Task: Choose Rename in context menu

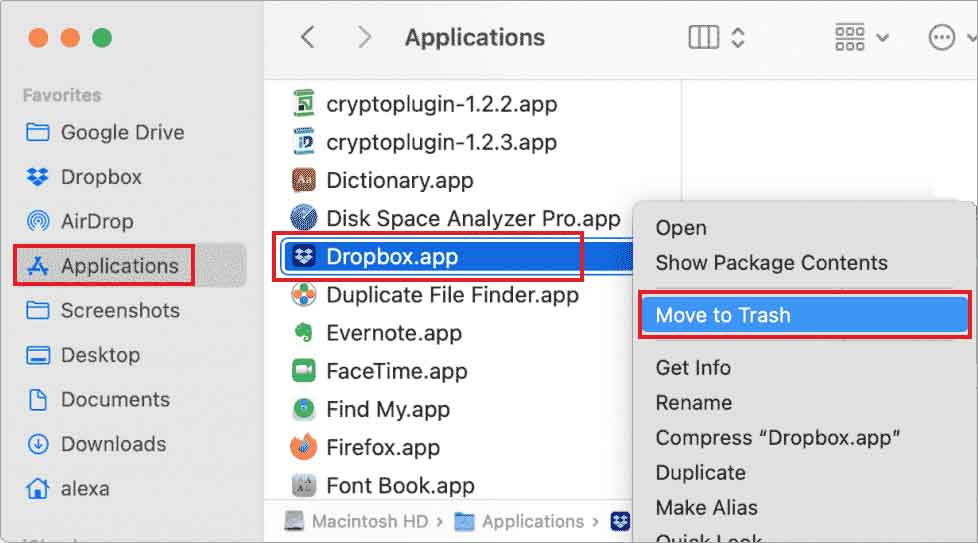Action: tap(694, 403)
